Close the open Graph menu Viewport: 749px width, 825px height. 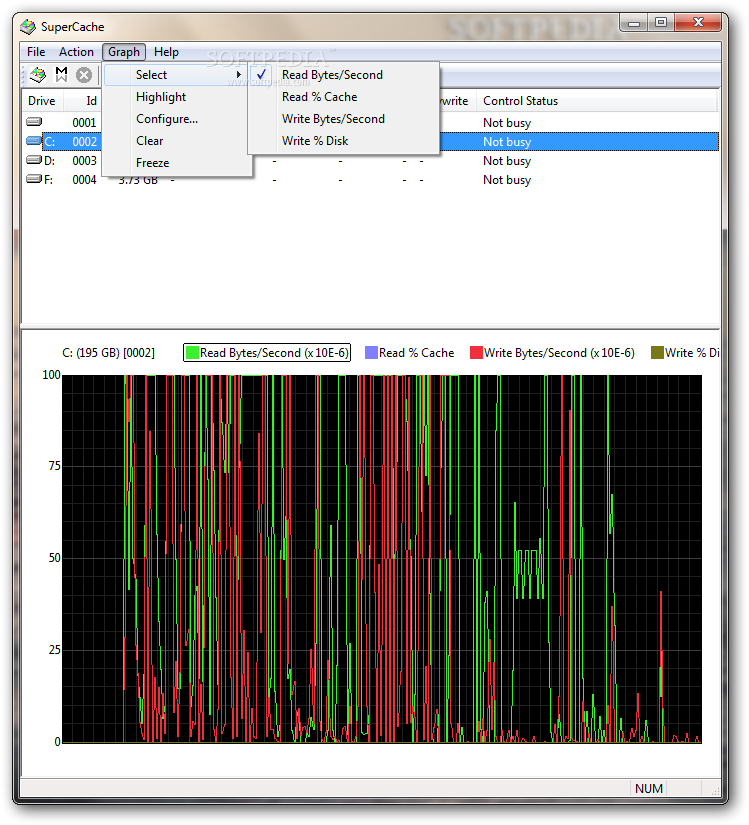124,52
